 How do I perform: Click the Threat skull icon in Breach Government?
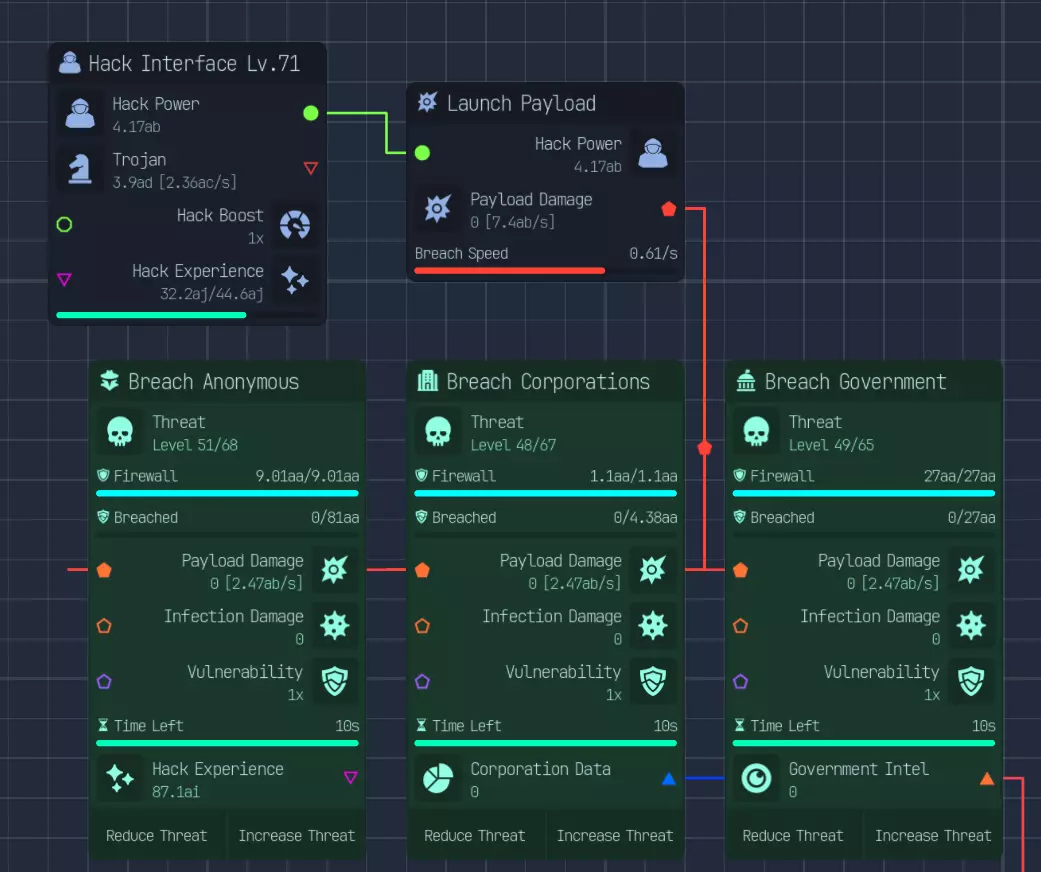click(x=756, y=432)
